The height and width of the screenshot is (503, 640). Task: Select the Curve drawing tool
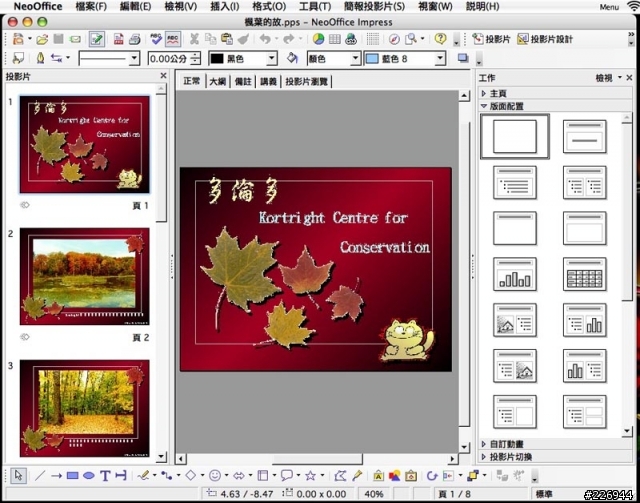click(143, 476)
